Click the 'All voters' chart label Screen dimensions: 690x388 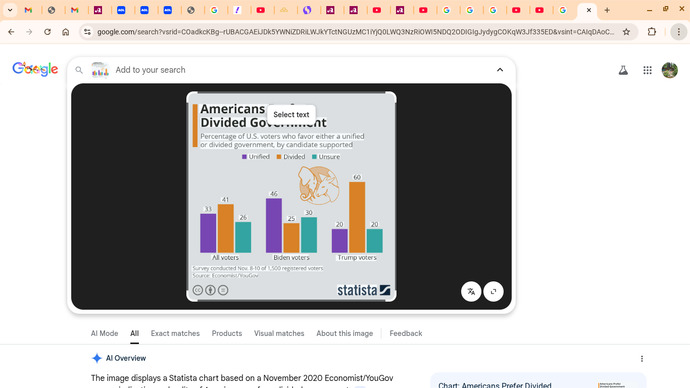pyautogui.click(x=225, y=257)
